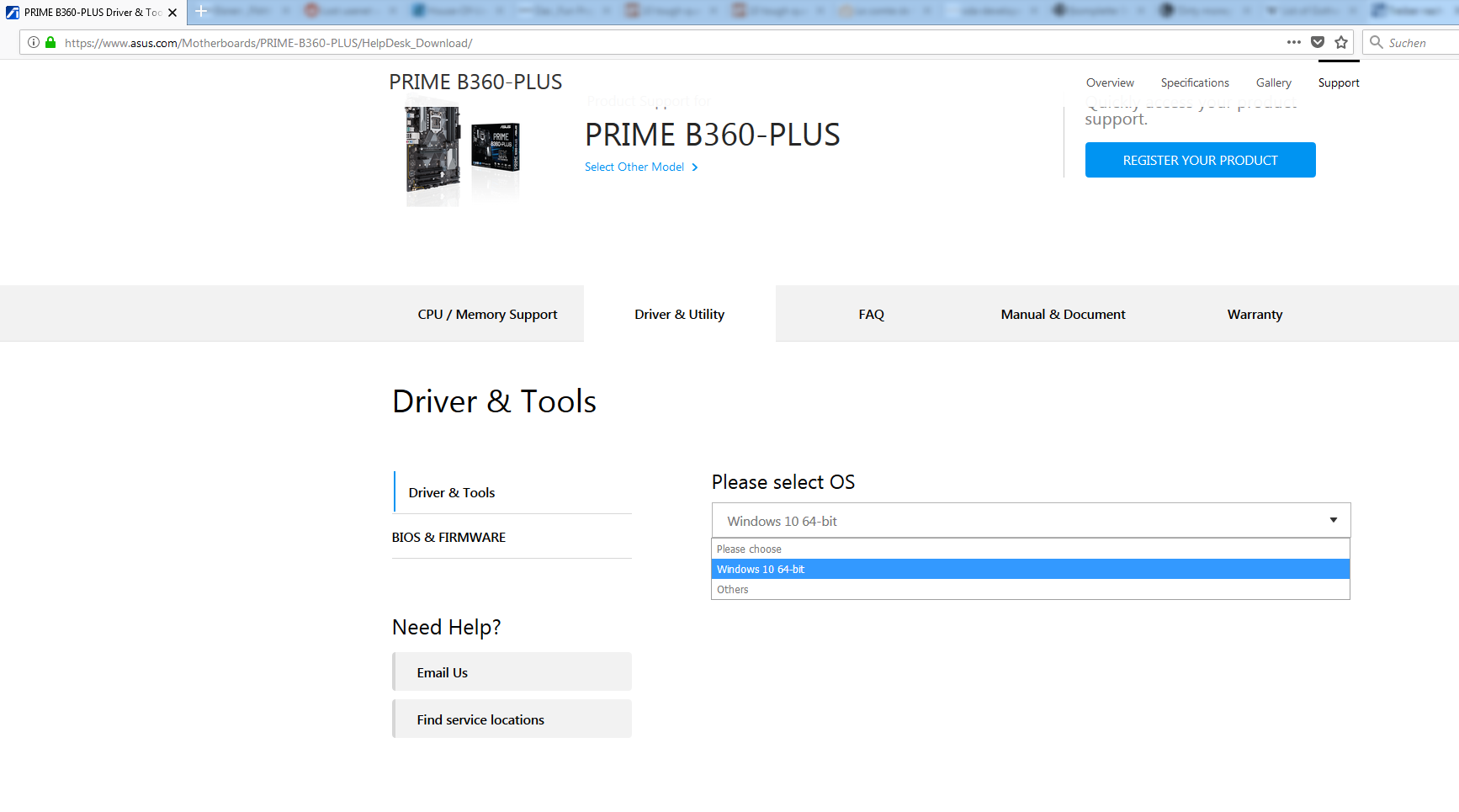Viewport: 1459px width, 812px height.
Task: Switch to the Warranty tab
Action: point(1255,314)
